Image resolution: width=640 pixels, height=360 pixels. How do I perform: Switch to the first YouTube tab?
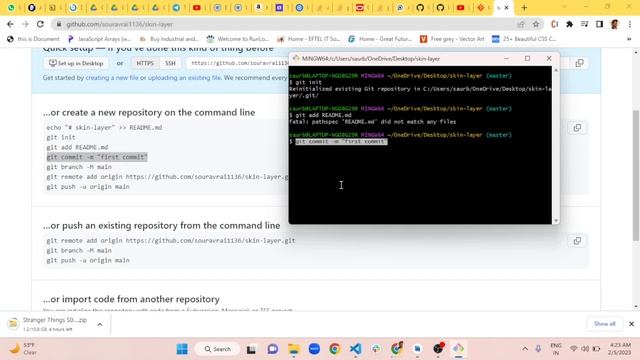coord(196,7)
